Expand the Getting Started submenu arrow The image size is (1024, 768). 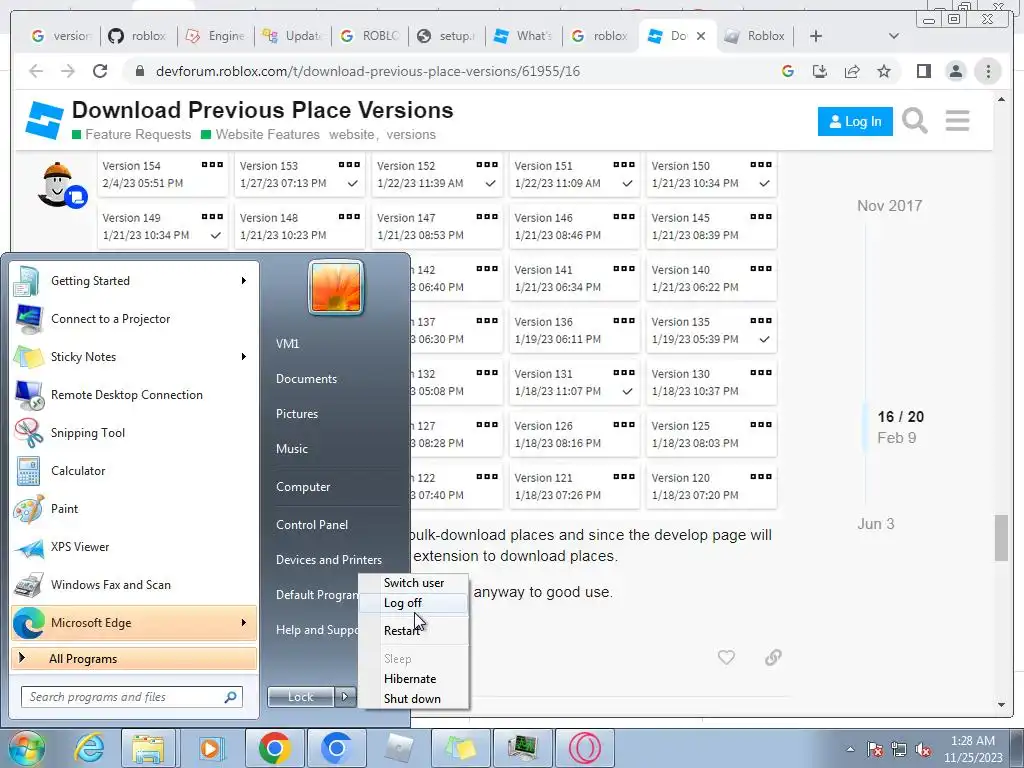click(x=244, y=281)
